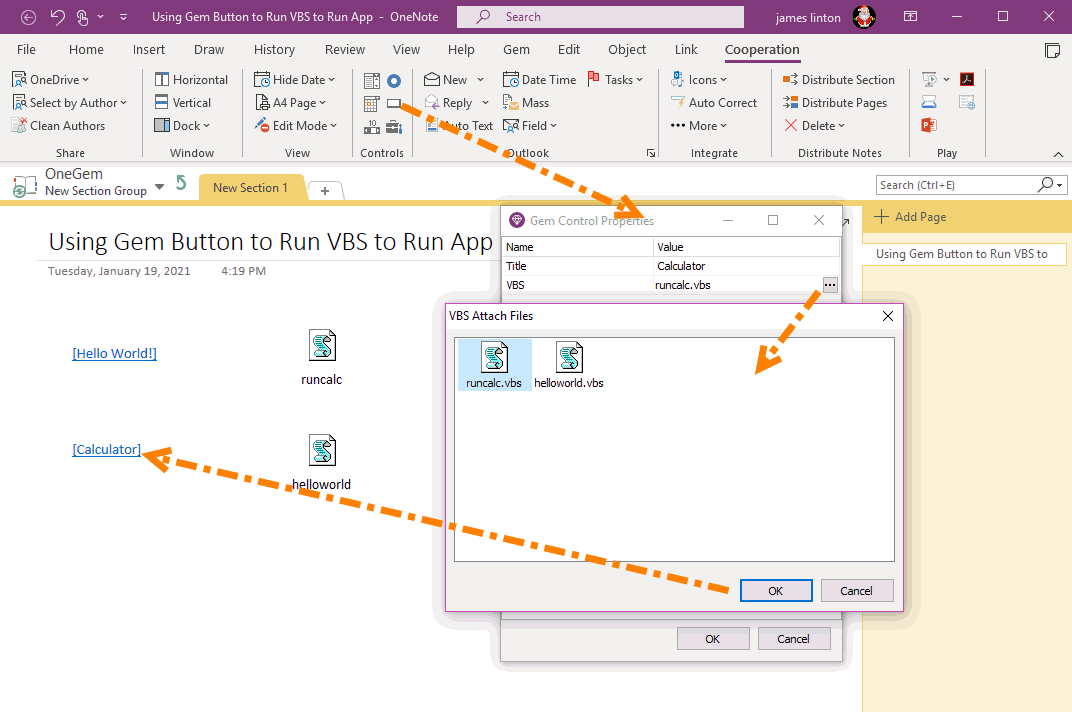Click the Vertical window button
The image size is (1072, 712).
(183, 103)
